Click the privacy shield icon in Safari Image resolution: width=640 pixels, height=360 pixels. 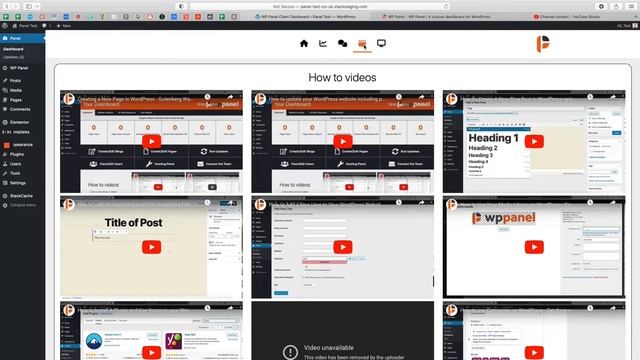[181, 7]
